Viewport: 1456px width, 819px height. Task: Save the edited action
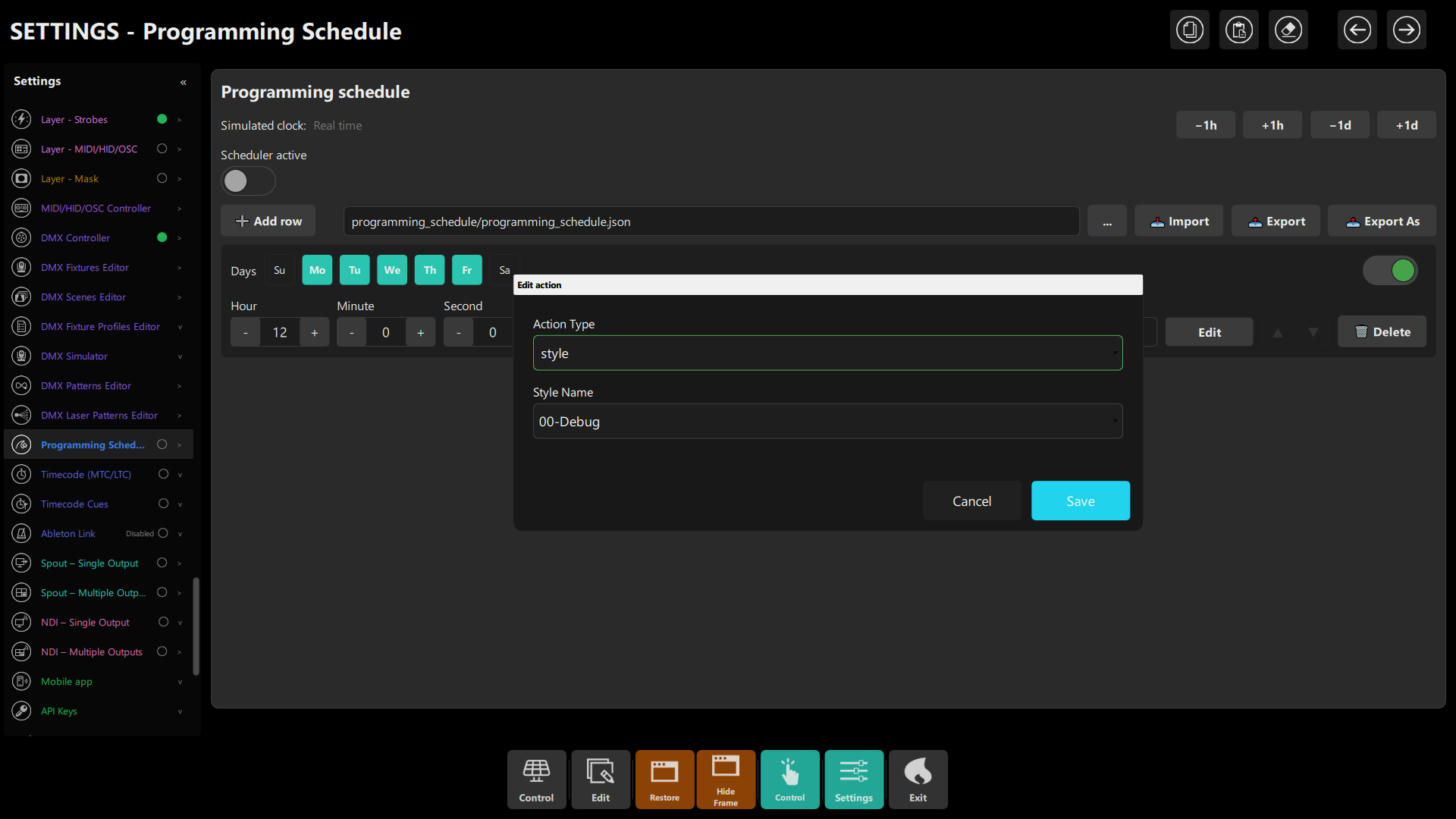[1080, 501]
